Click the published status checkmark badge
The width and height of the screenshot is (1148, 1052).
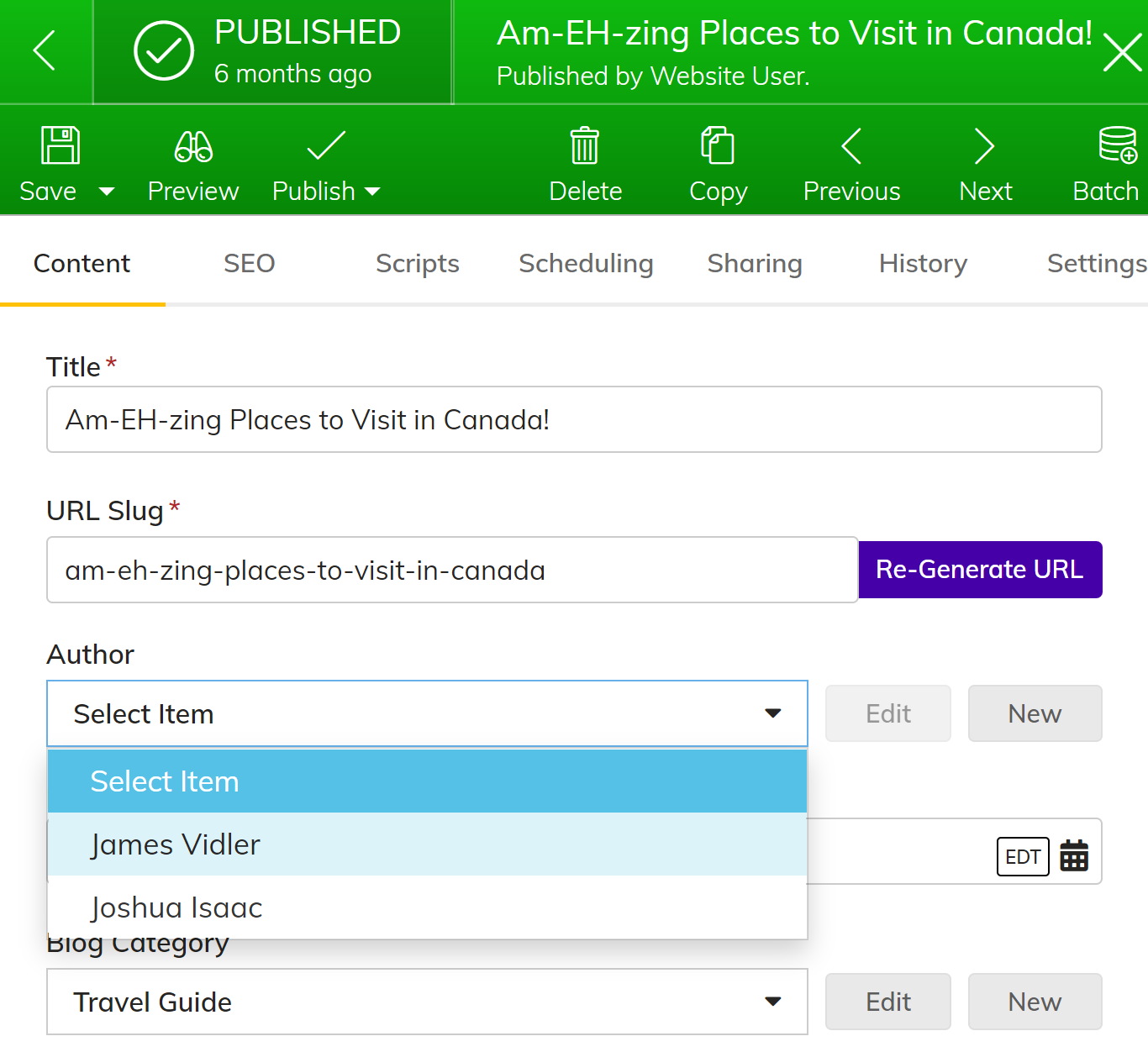pyautogui.click(x=163, y=50)
